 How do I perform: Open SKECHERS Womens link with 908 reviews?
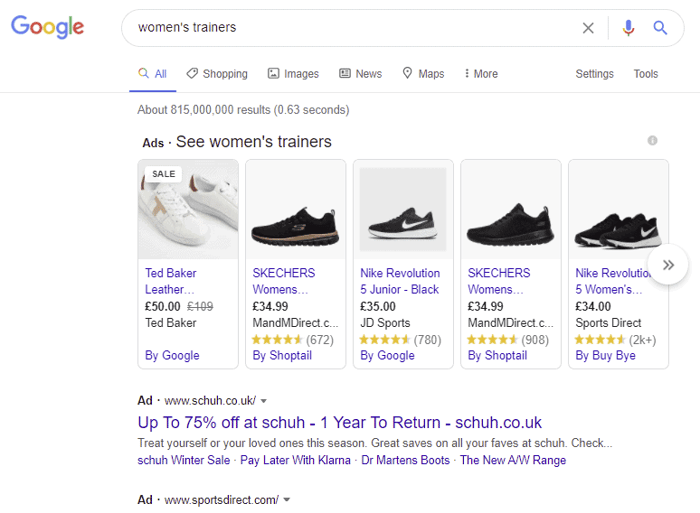tap(499, 281)
